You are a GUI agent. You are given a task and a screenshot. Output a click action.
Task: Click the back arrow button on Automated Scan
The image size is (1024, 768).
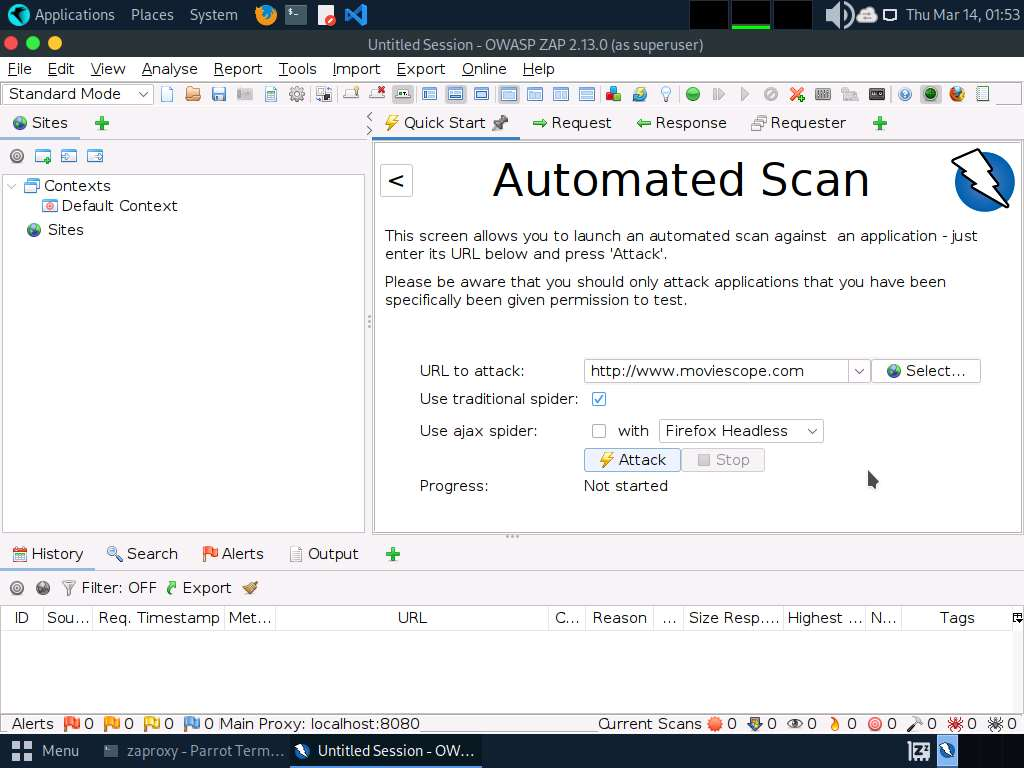click(396, 180)
